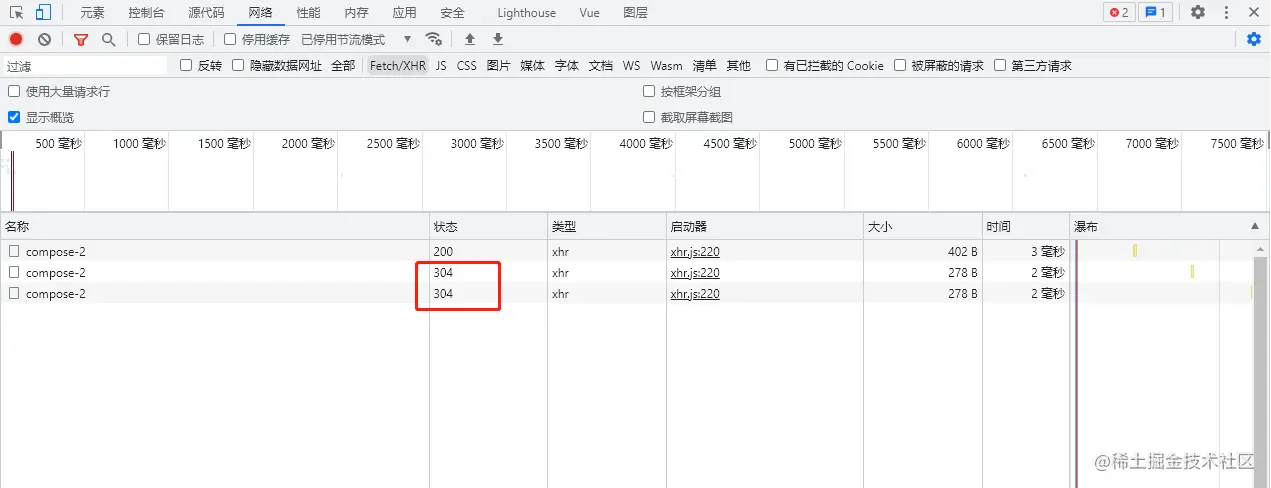The height and width of the screenshot is (488, 1271).
Task: Sort by the 名称 column header
Action: 214,227
